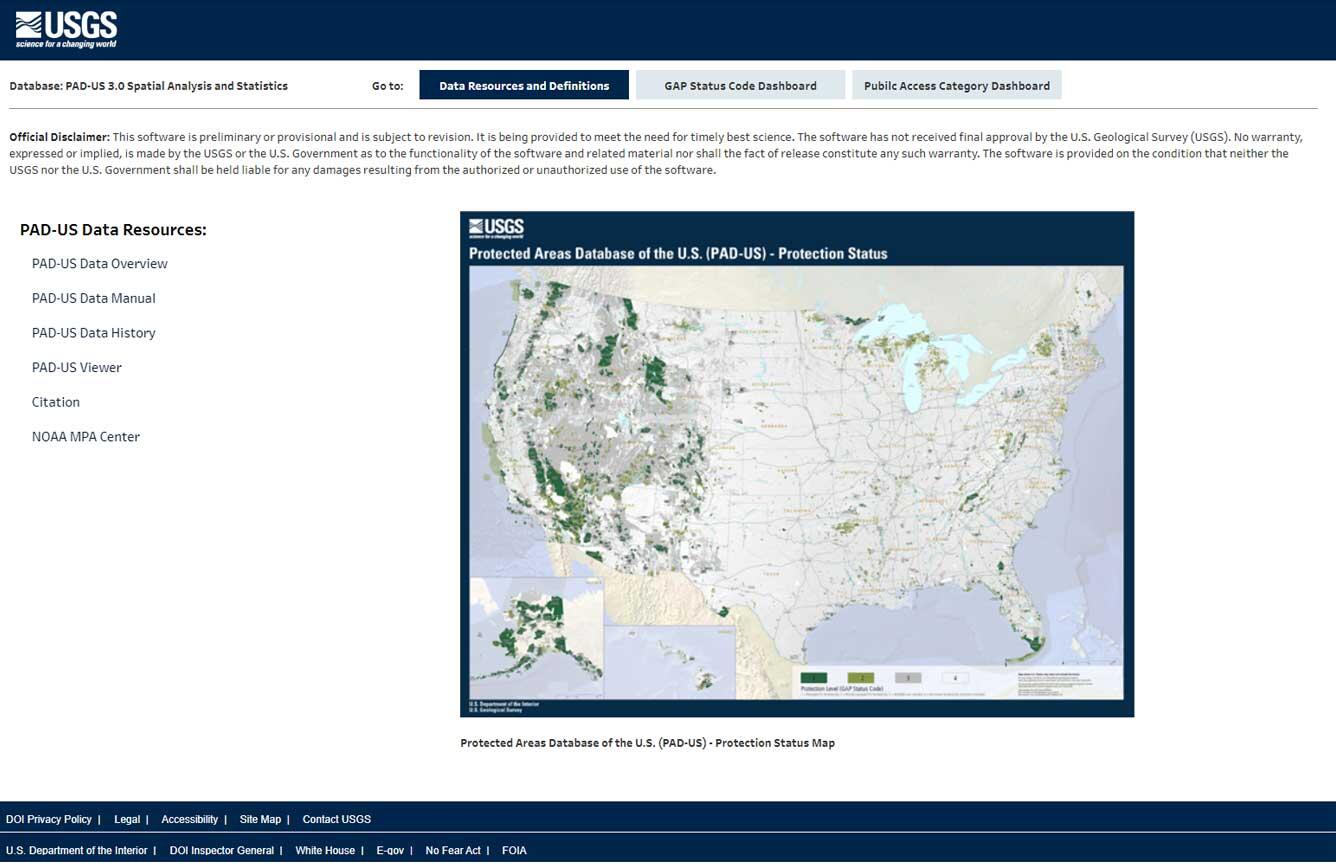Viewport: 1336px width, 864px height.
Task: Click the PAD-US Data Resources heading
Action: pyautogui.click(x=113, y=230)
